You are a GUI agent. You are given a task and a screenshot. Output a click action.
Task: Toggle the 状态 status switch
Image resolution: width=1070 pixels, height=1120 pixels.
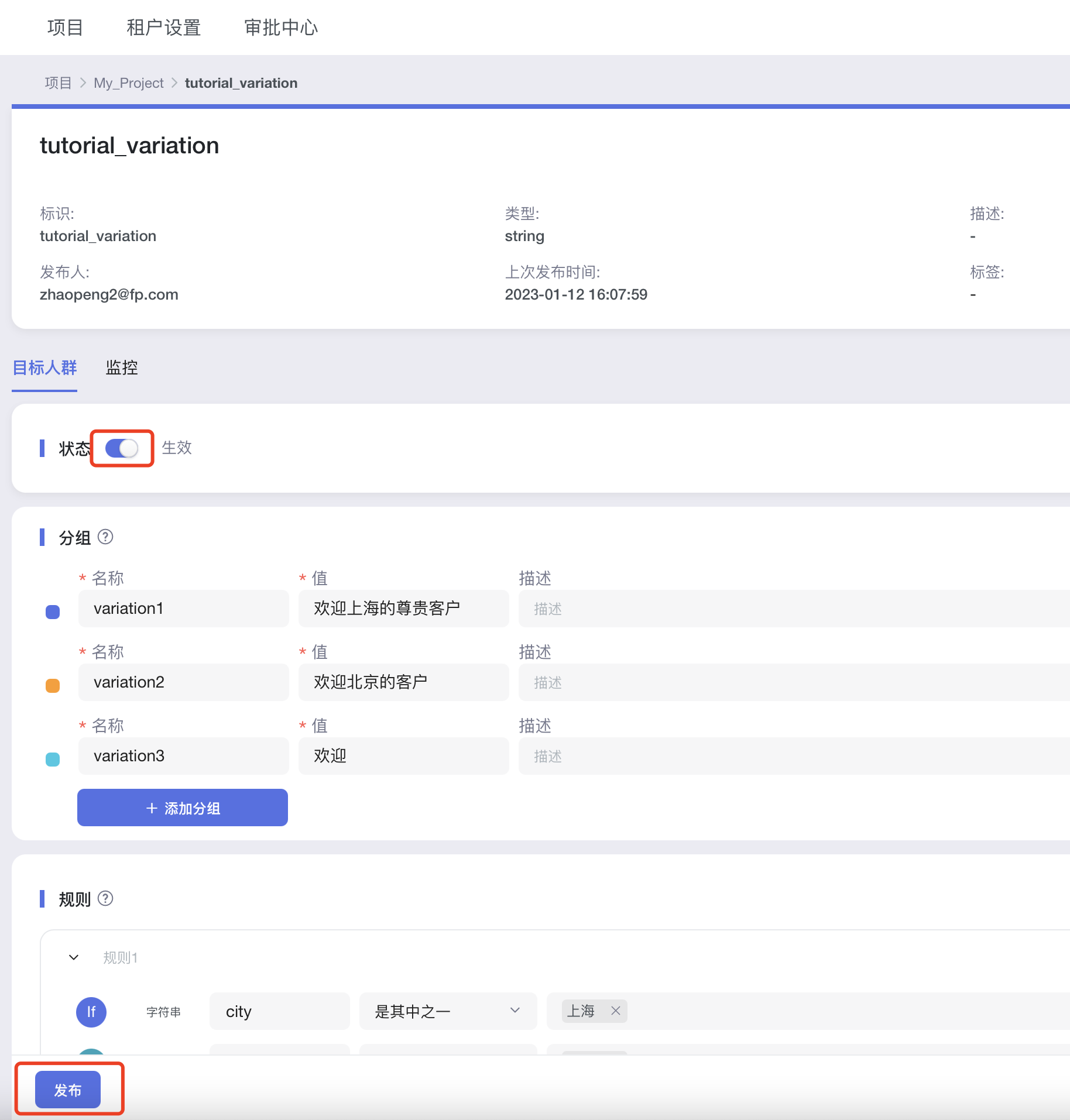[x=122, y=448]
